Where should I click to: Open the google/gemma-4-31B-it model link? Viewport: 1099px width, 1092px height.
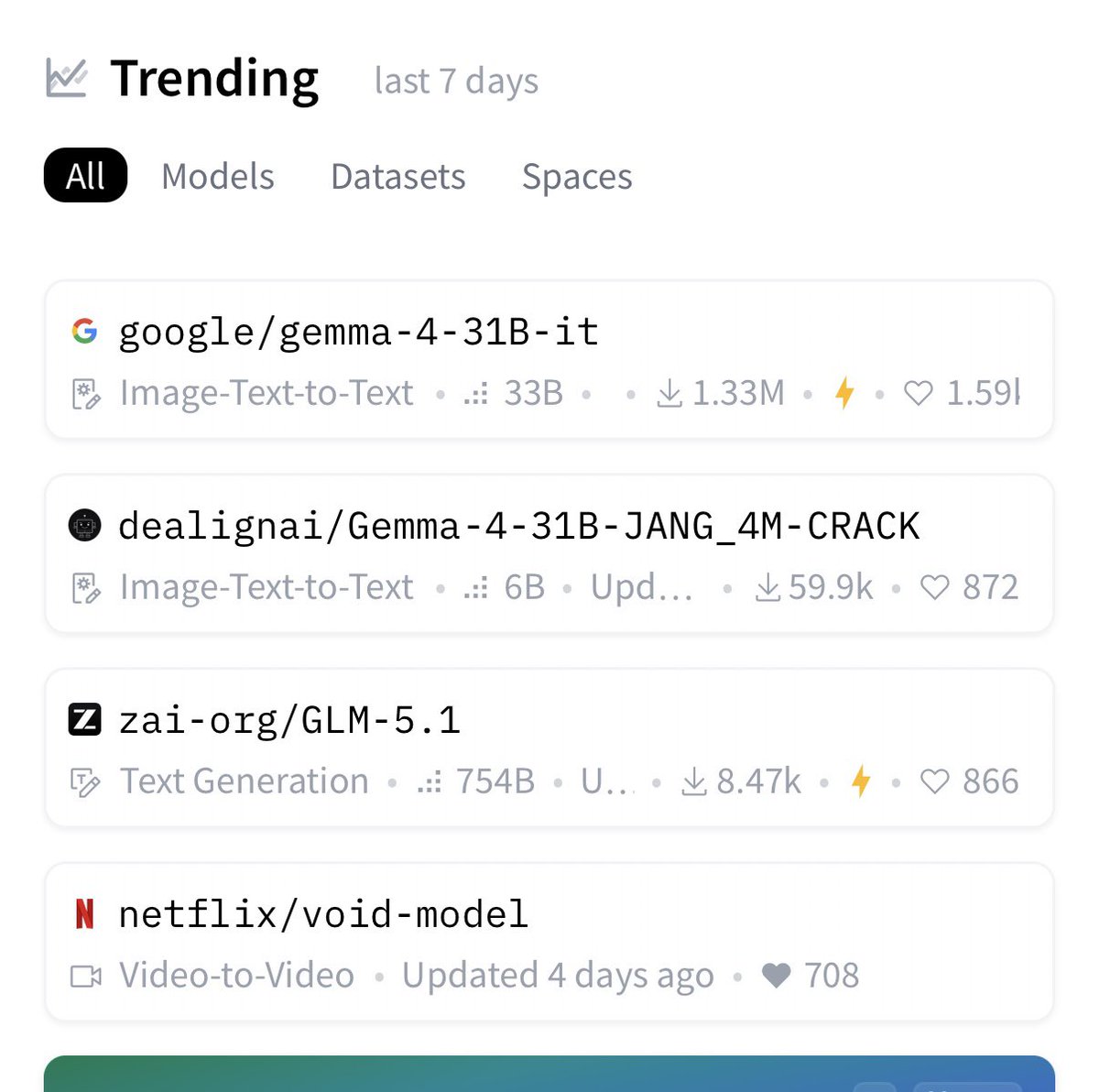point(358,332)
